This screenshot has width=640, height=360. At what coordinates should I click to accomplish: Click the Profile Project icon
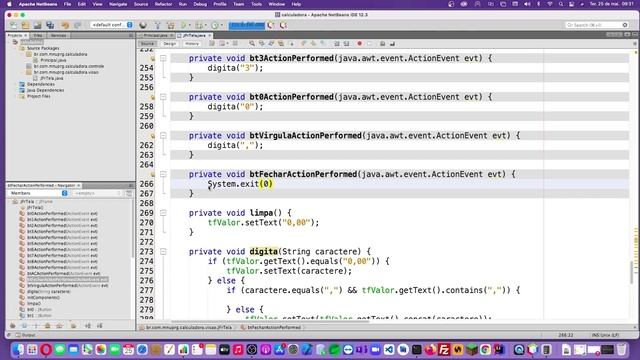(x=215, y=25)
